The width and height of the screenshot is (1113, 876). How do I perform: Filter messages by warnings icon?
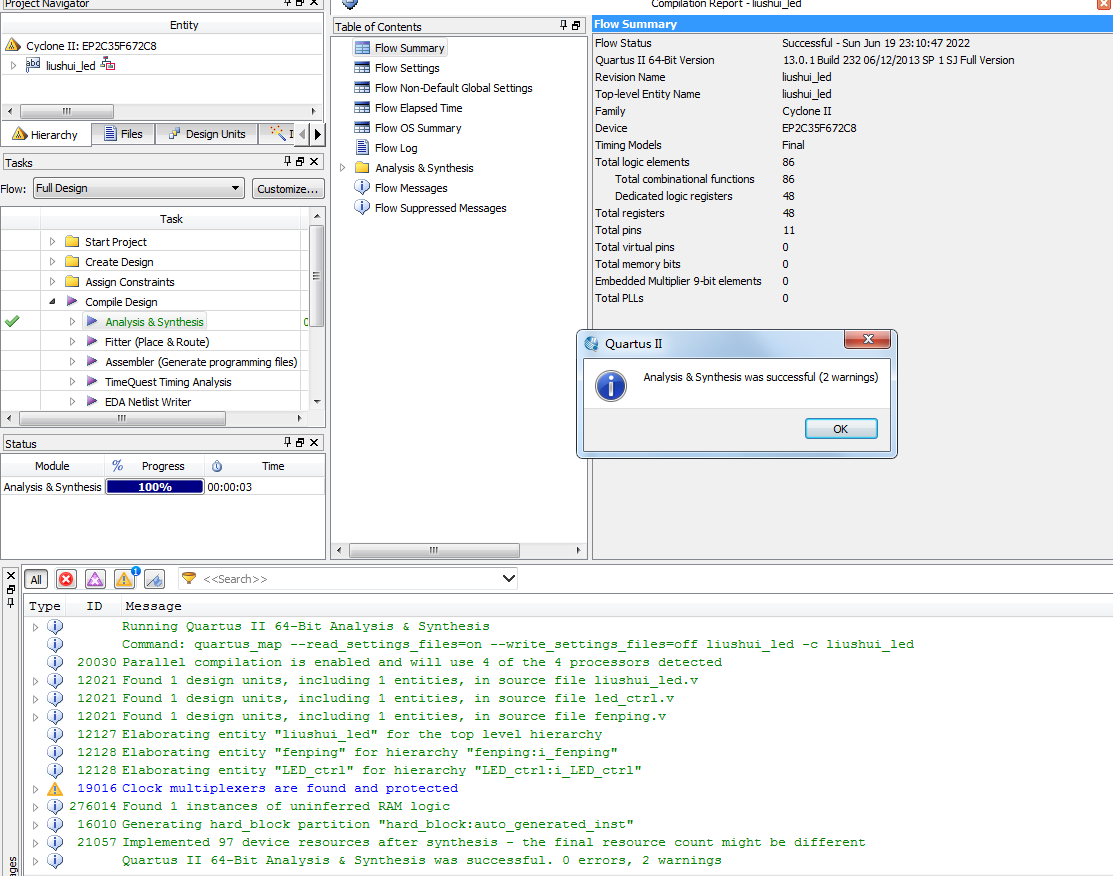tap(124, 579)
